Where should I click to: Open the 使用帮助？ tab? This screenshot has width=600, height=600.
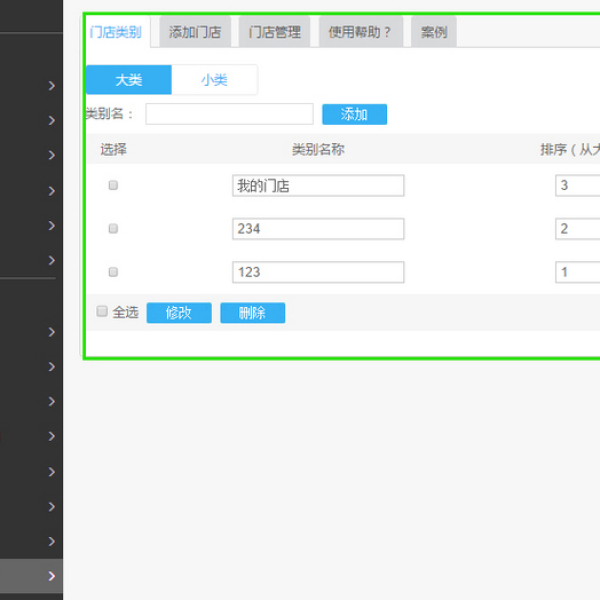coord(360,32)
